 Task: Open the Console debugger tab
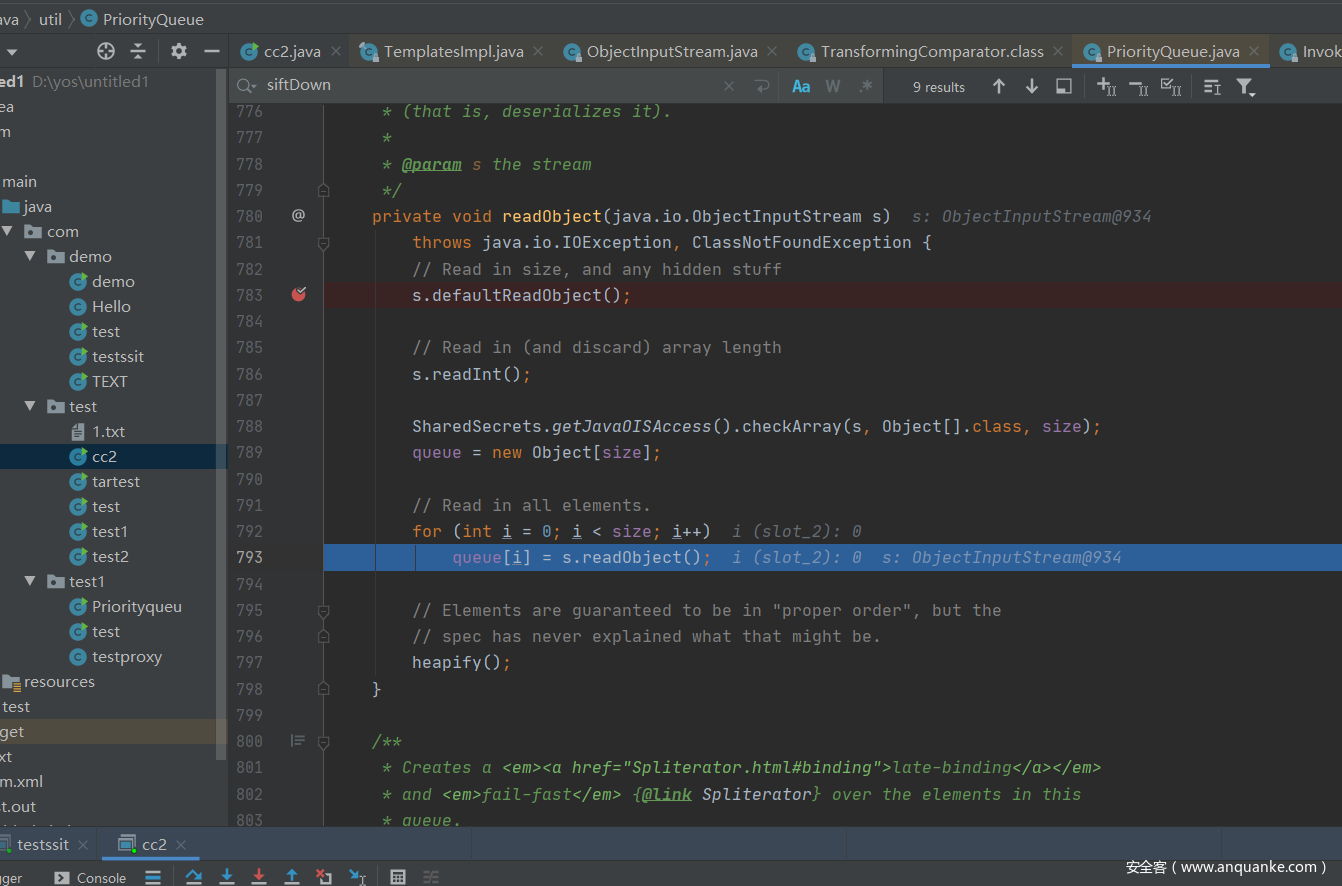pos(100,878)
